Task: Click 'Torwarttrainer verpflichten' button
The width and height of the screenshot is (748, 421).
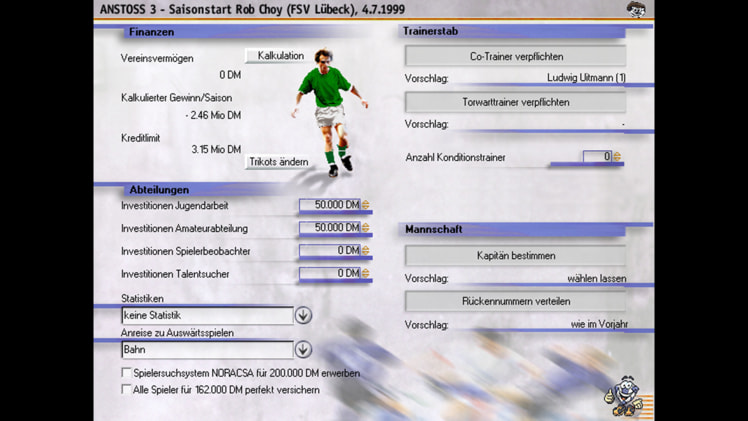Action: coord(516,102)
